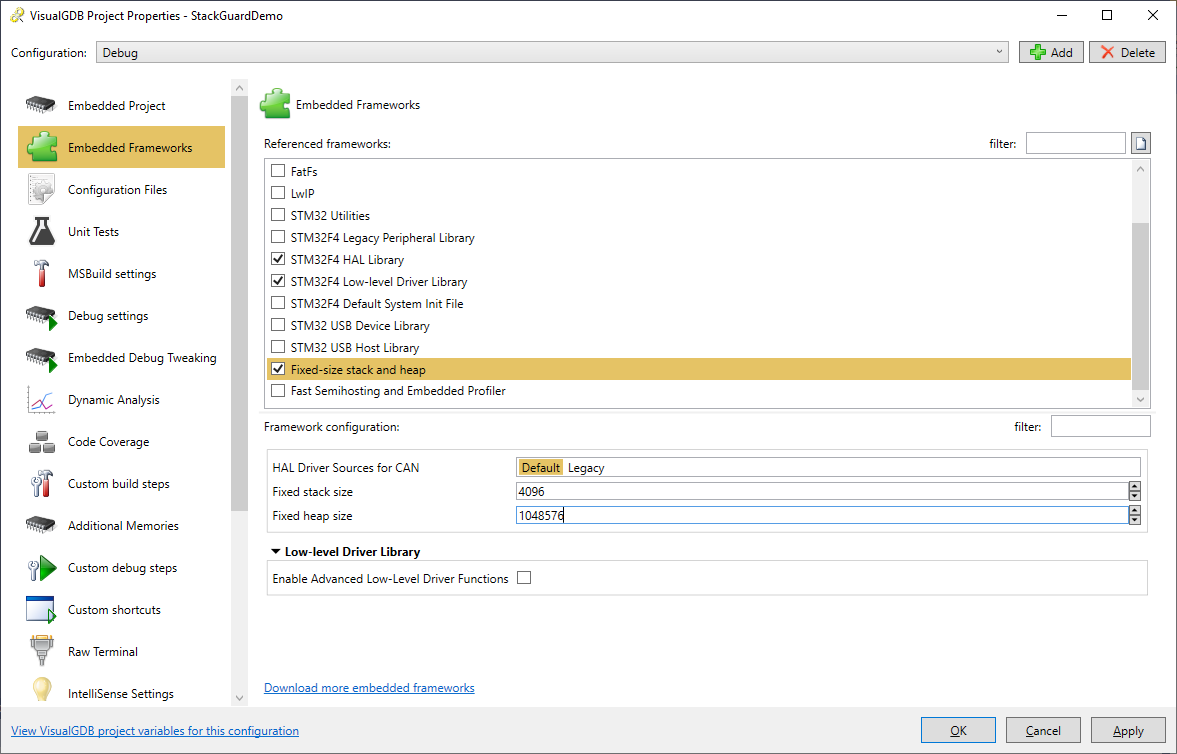
Task: Open the Debug settings page
Action: click(x=122, y=315)
